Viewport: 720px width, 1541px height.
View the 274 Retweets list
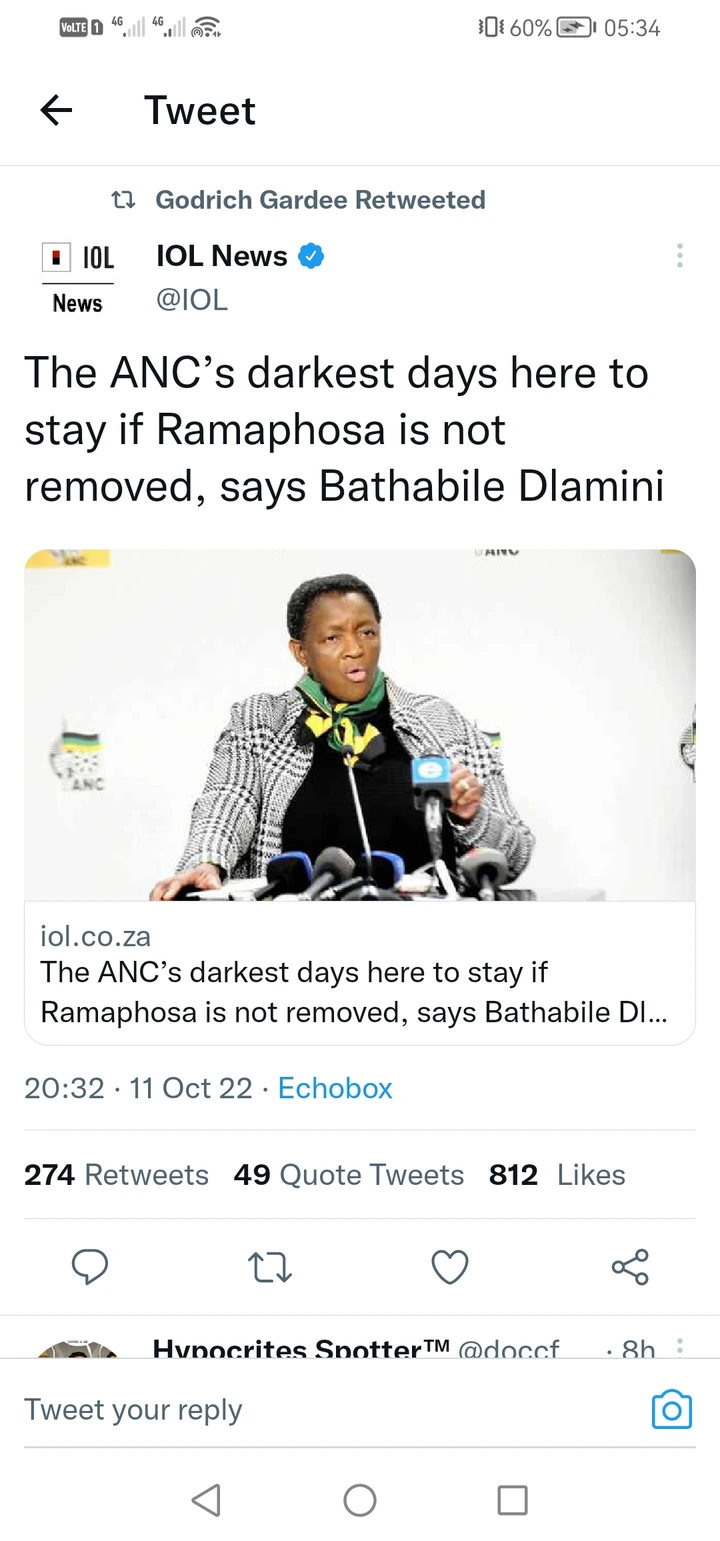point(116,1175)
